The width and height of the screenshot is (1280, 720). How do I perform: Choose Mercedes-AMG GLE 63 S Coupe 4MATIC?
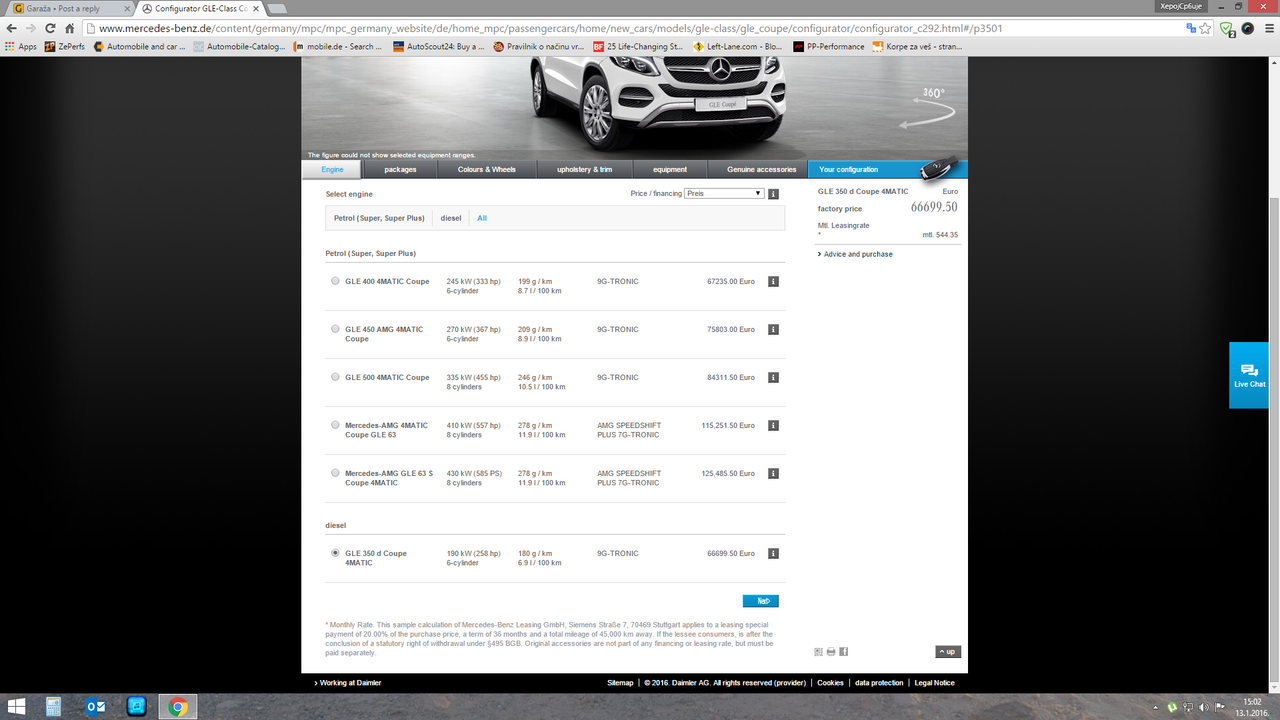click(335, 473)
